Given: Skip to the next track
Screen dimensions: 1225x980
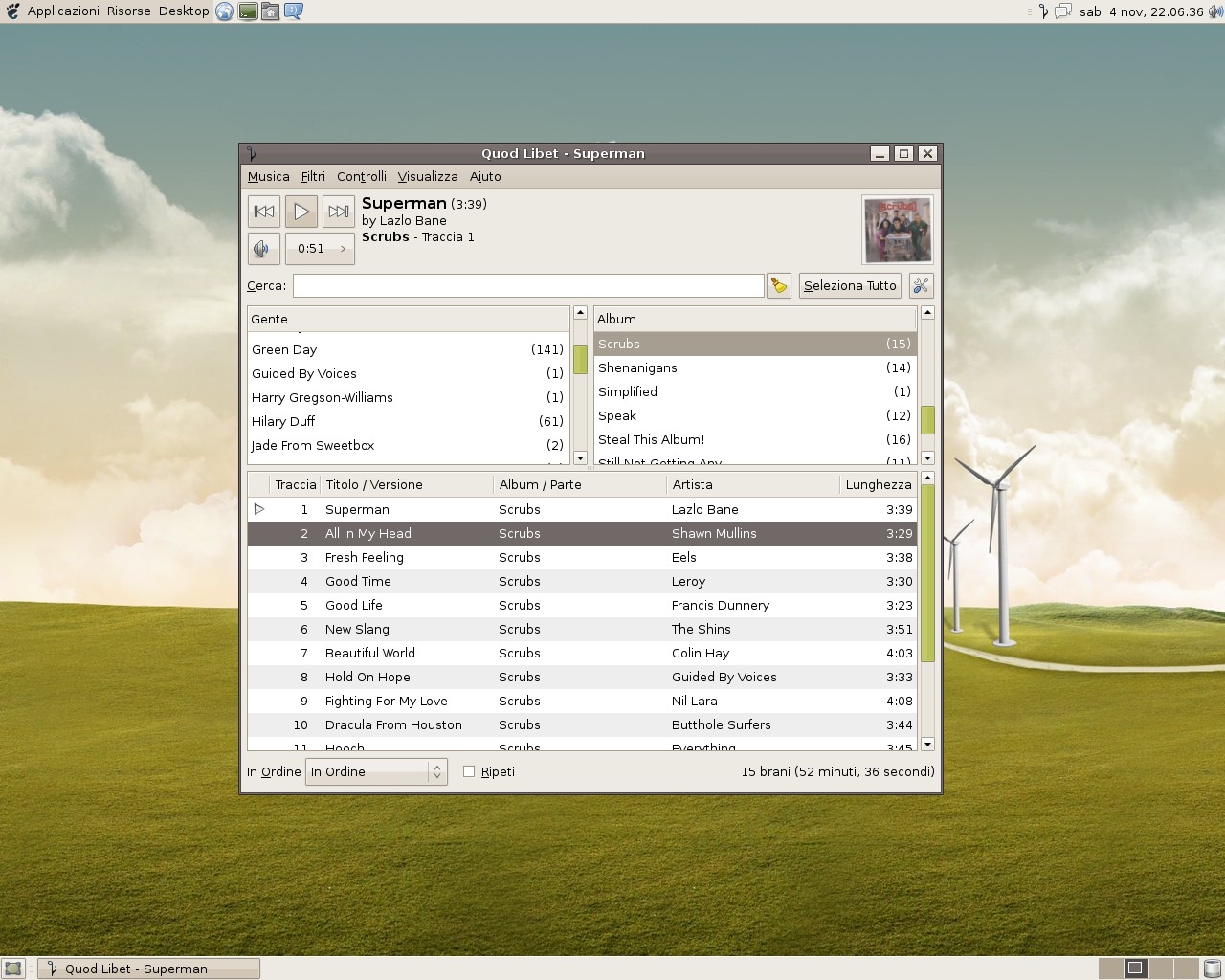Looking at the screenshot, I should 339,212.
